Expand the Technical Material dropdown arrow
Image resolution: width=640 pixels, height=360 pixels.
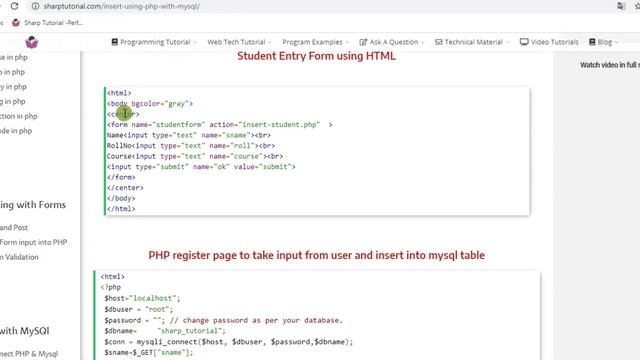(507, 42)
